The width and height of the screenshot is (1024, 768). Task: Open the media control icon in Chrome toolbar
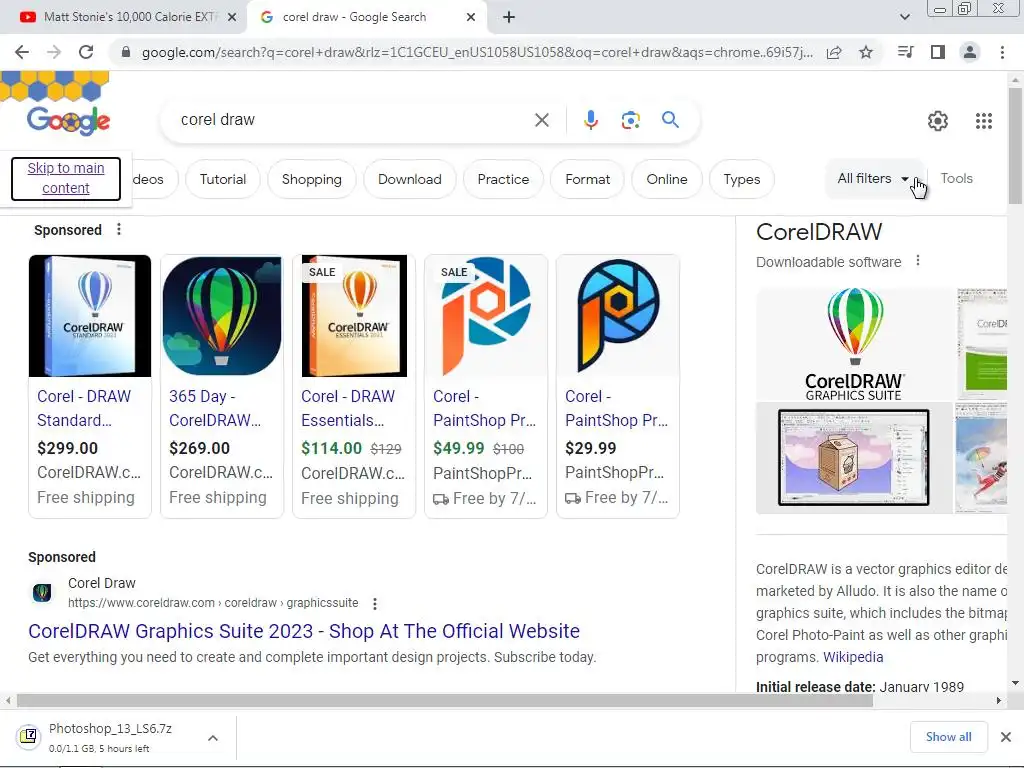(905, 52)
